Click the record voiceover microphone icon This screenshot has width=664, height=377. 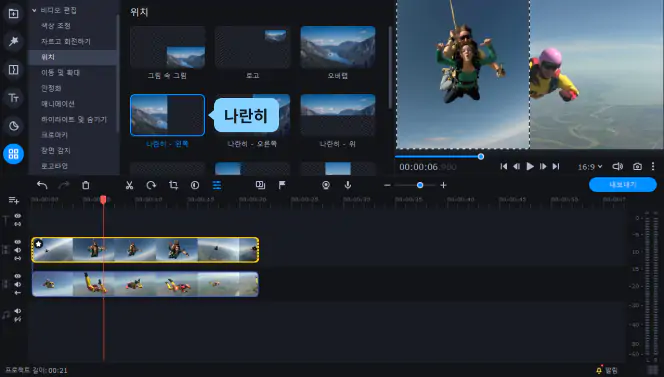coord(348,185)
